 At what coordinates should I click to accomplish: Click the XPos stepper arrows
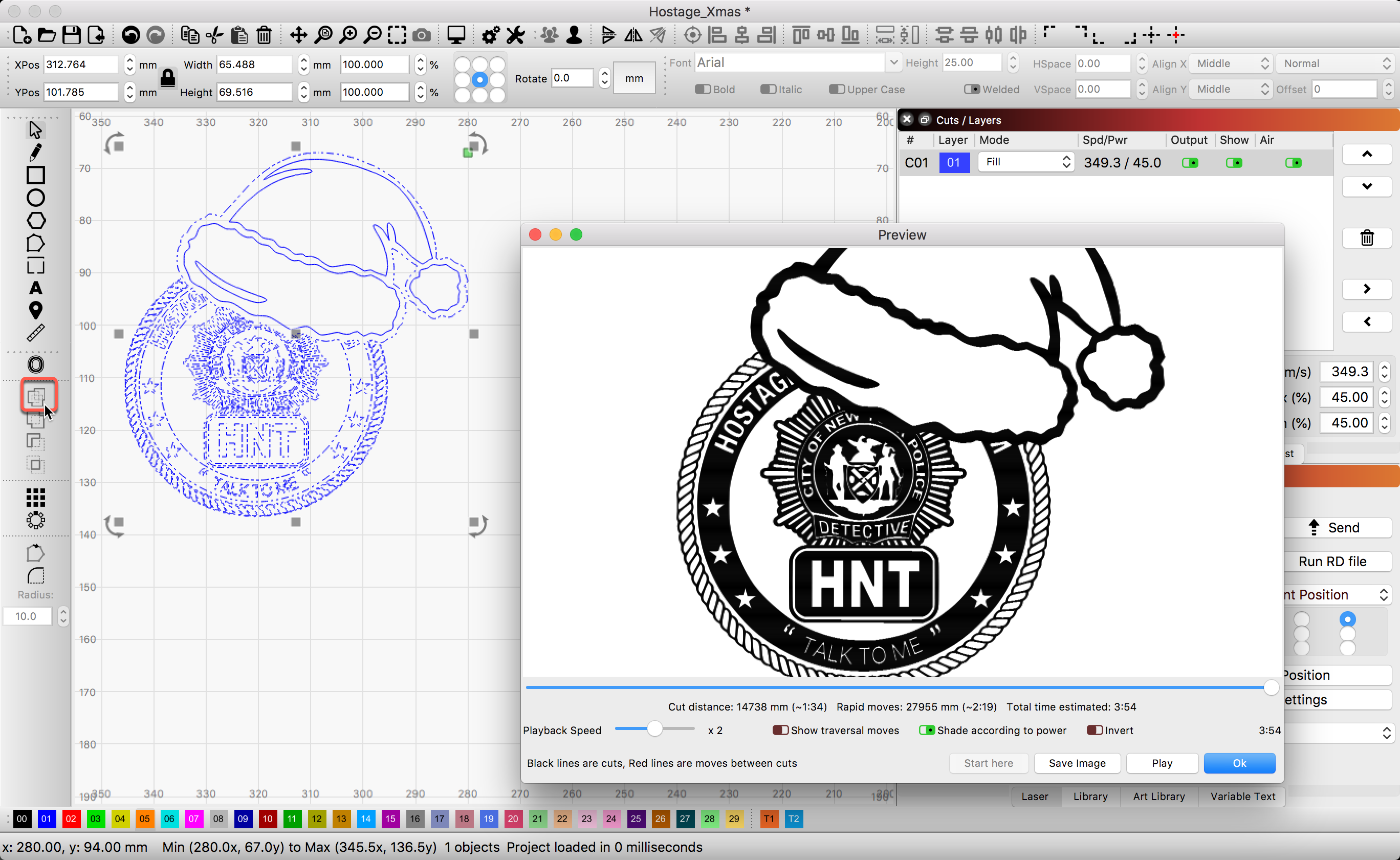[129, 64]
